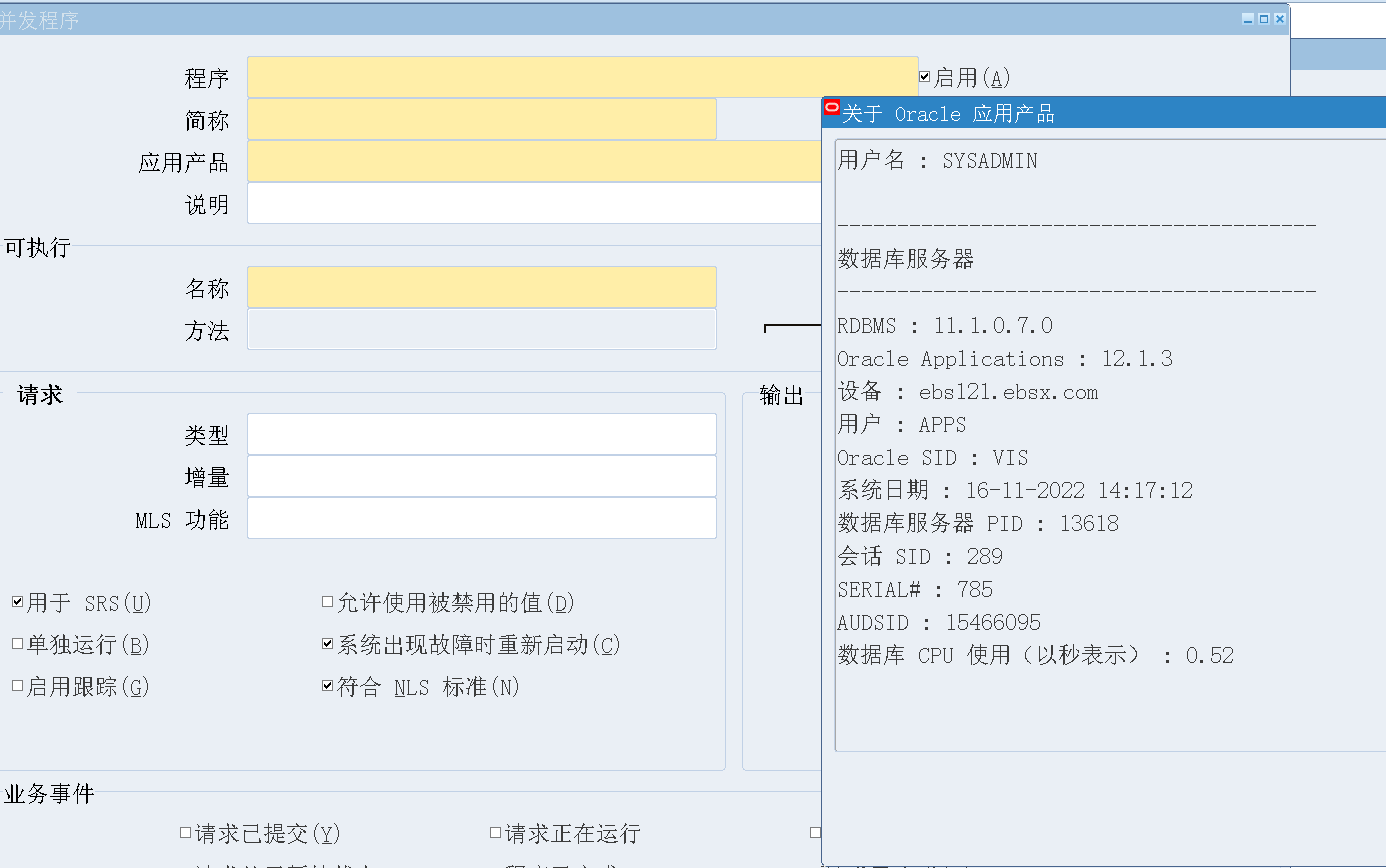Select the RDBMS : 11.1.0.7.0 line
The image size is (1386, 868).
point(945,325)
